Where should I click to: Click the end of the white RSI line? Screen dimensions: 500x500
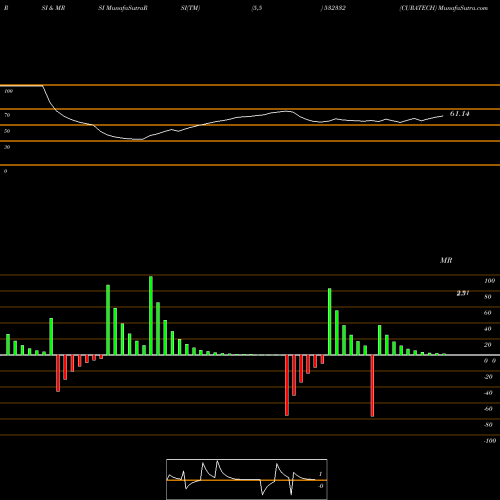point(443,116)
